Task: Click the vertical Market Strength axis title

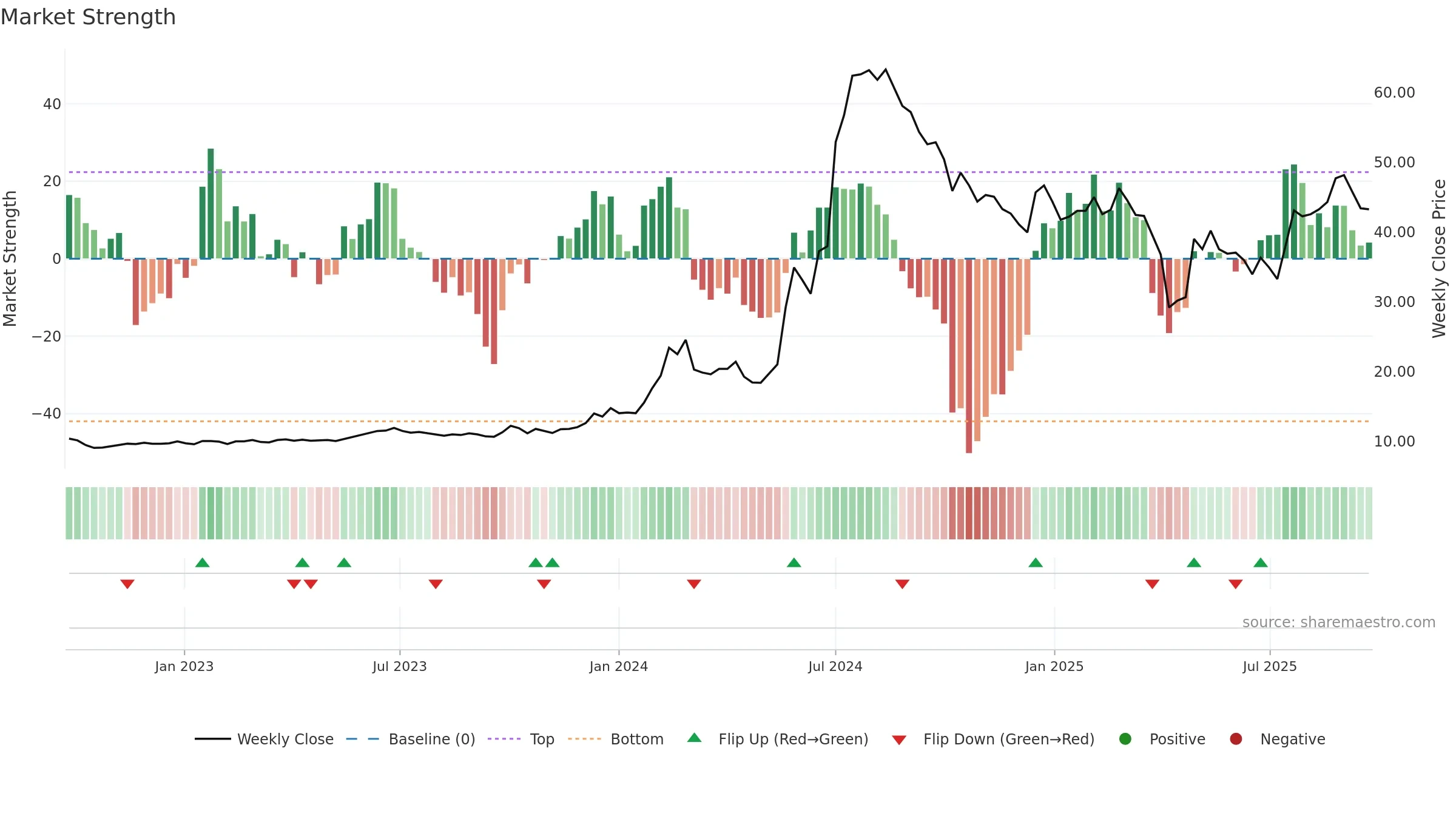Action: point(10,258)
